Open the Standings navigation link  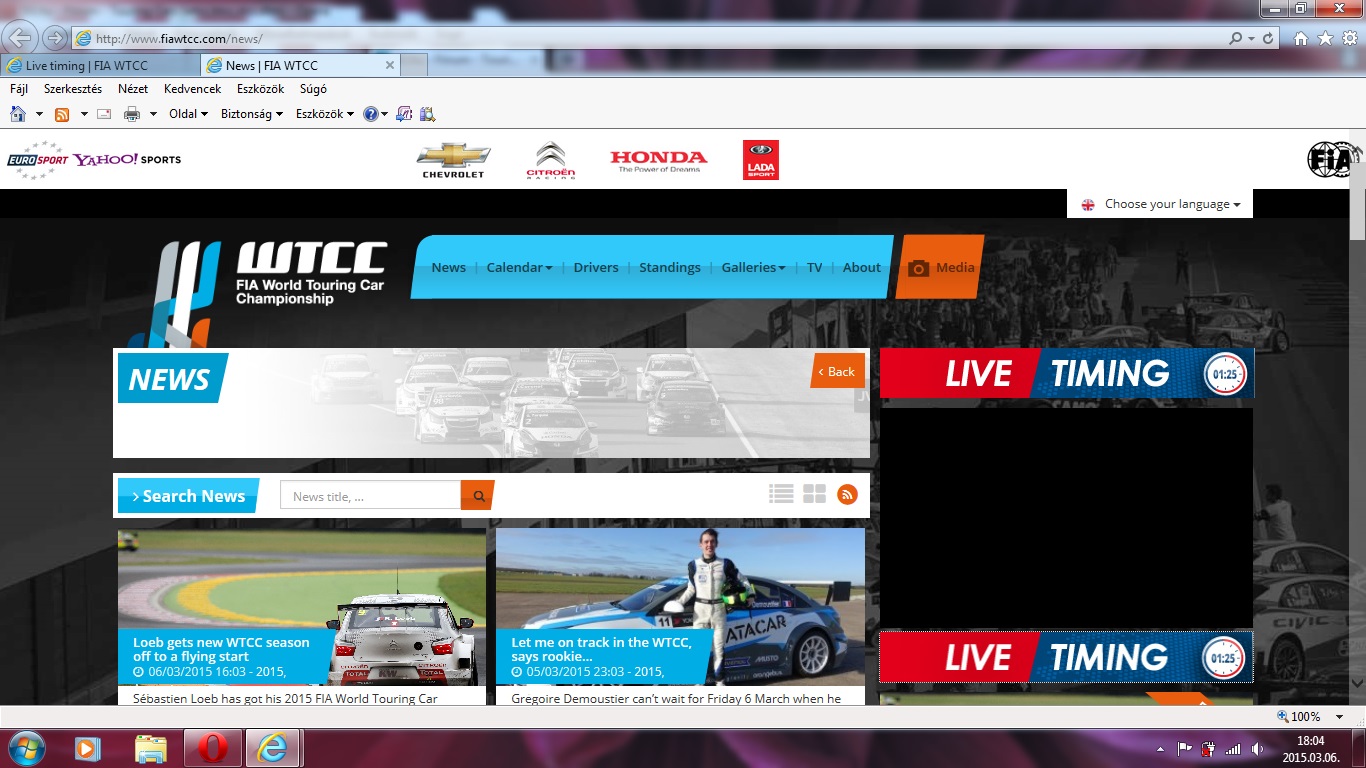pos(670,268)
